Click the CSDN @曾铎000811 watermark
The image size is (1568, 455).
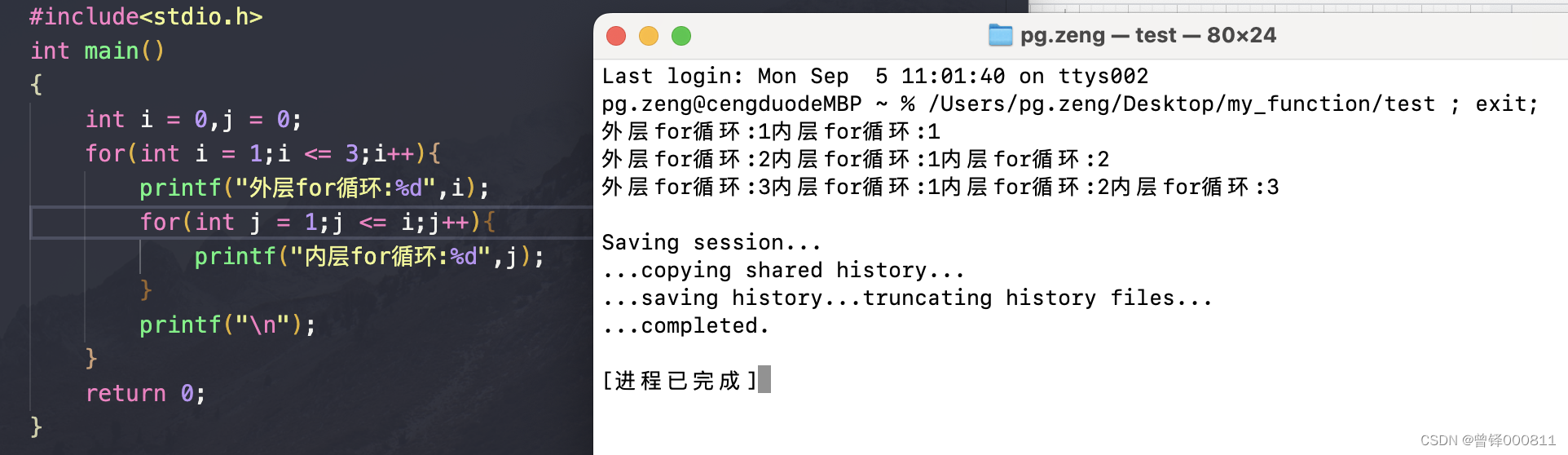[x=1488, y=440]
